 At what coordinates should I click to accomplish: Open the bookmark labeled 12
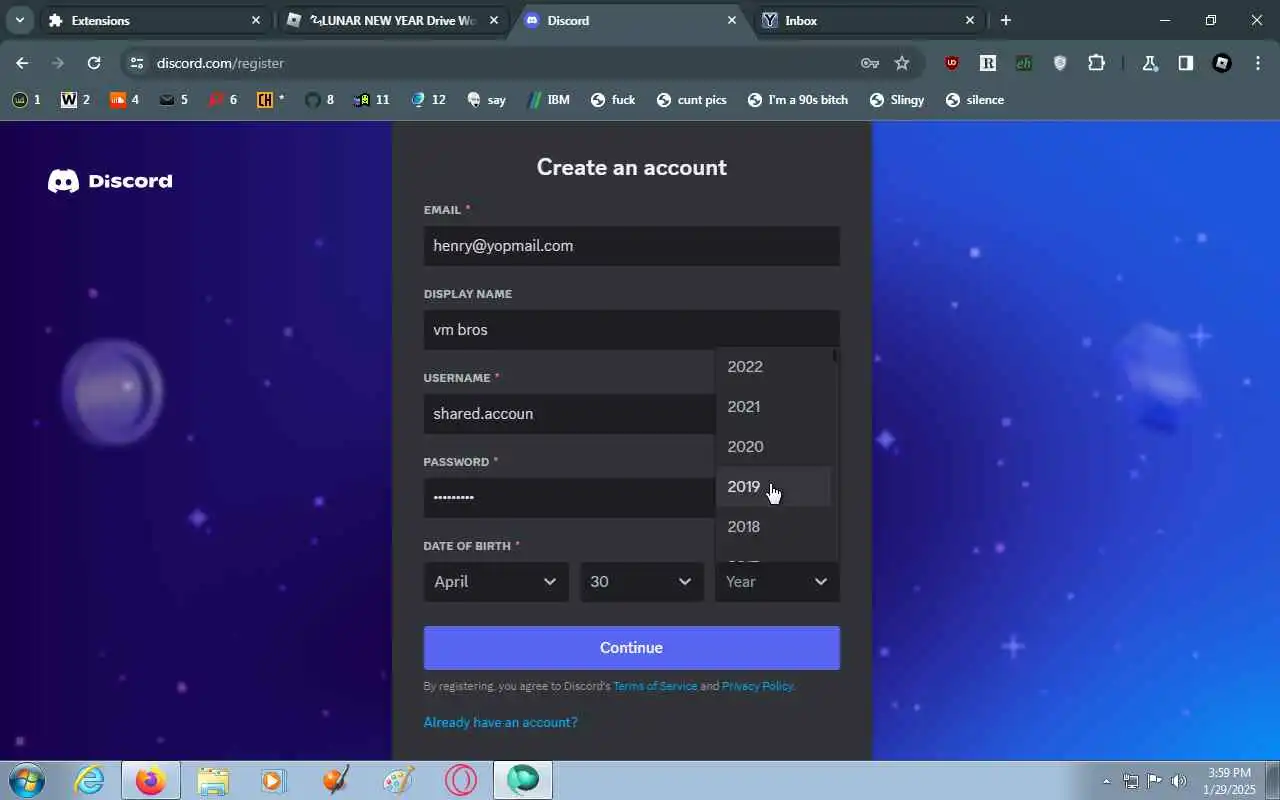pyautogui.click(x=427, y=100)
